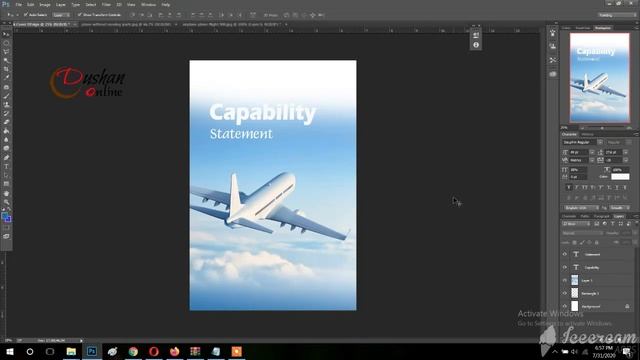Select the Eyedropper tool

point(6,78)
